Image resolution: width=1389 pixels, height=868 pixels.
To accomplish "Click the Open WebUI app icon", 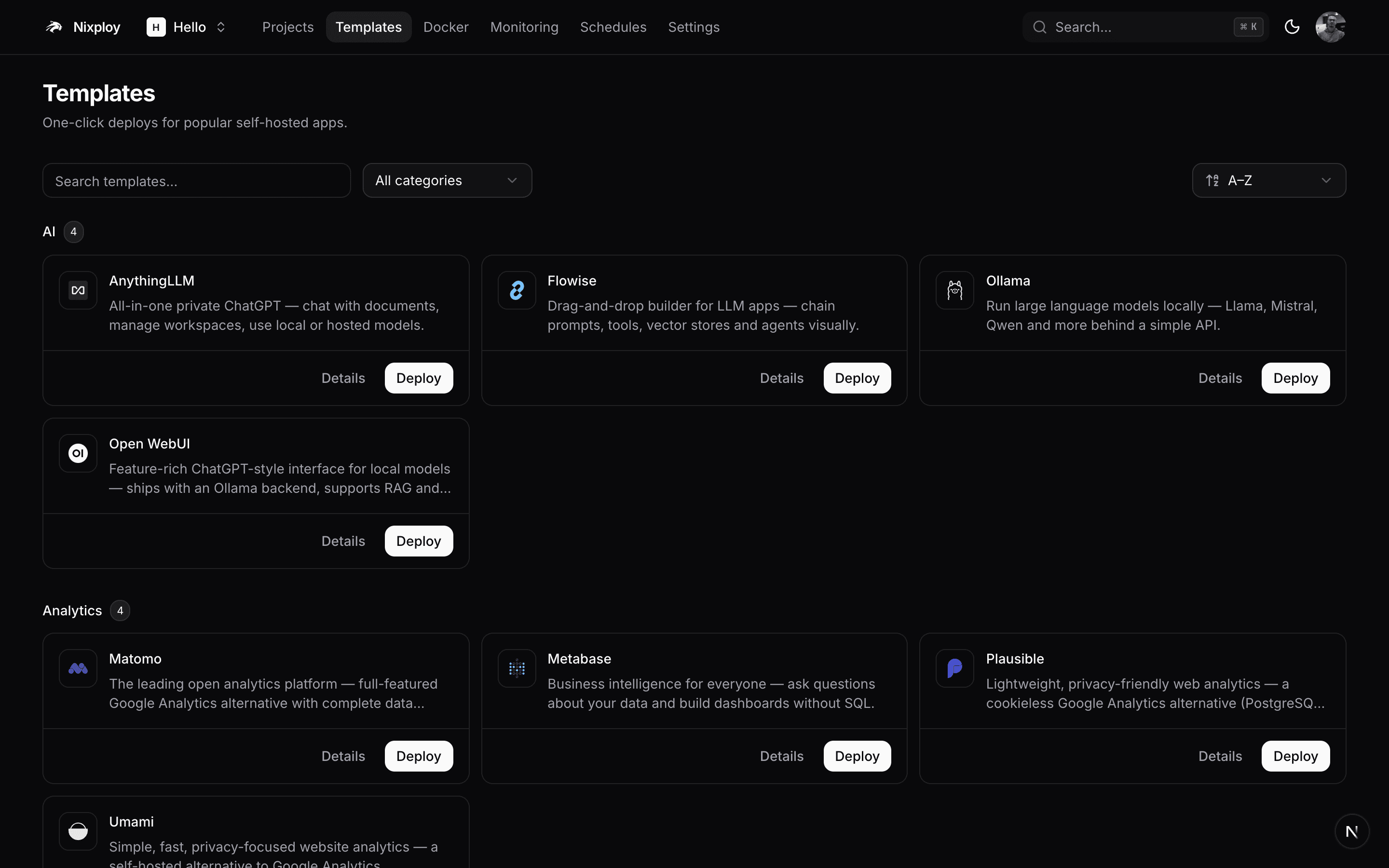I will click(78, 453).
